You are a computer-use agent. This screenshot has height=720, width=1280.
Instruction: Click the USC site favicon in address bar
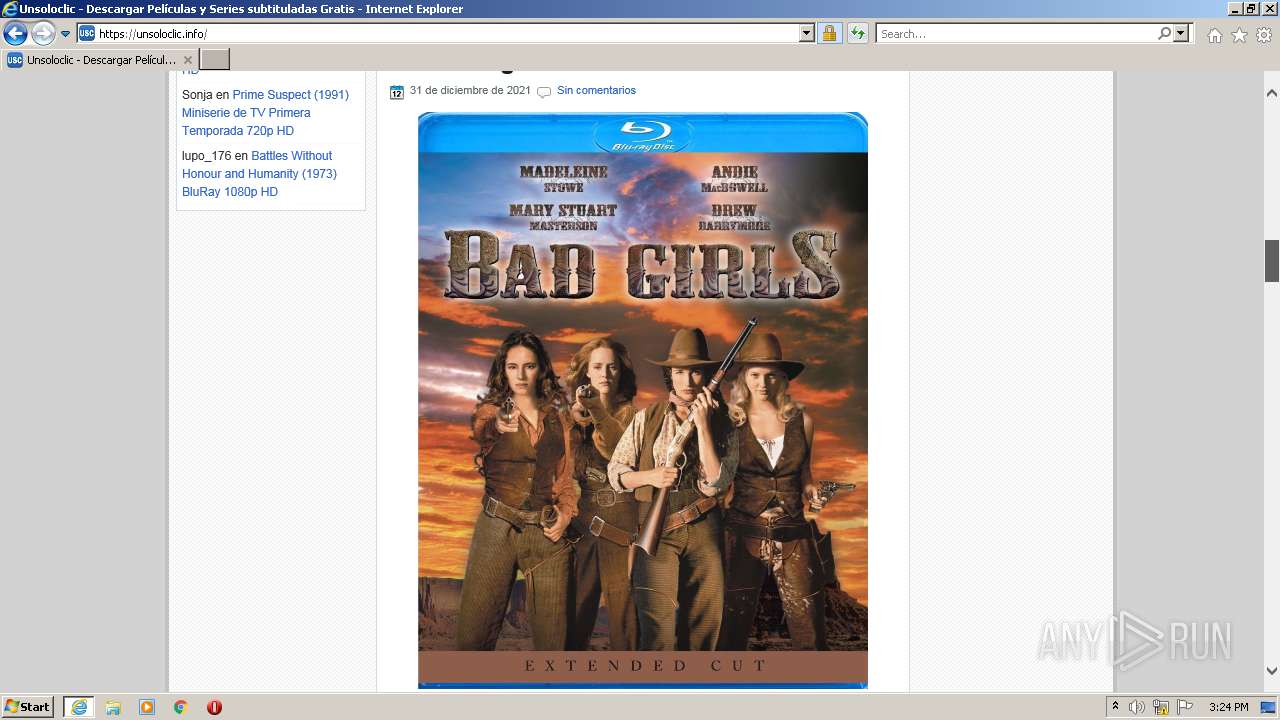coord(87,33)
